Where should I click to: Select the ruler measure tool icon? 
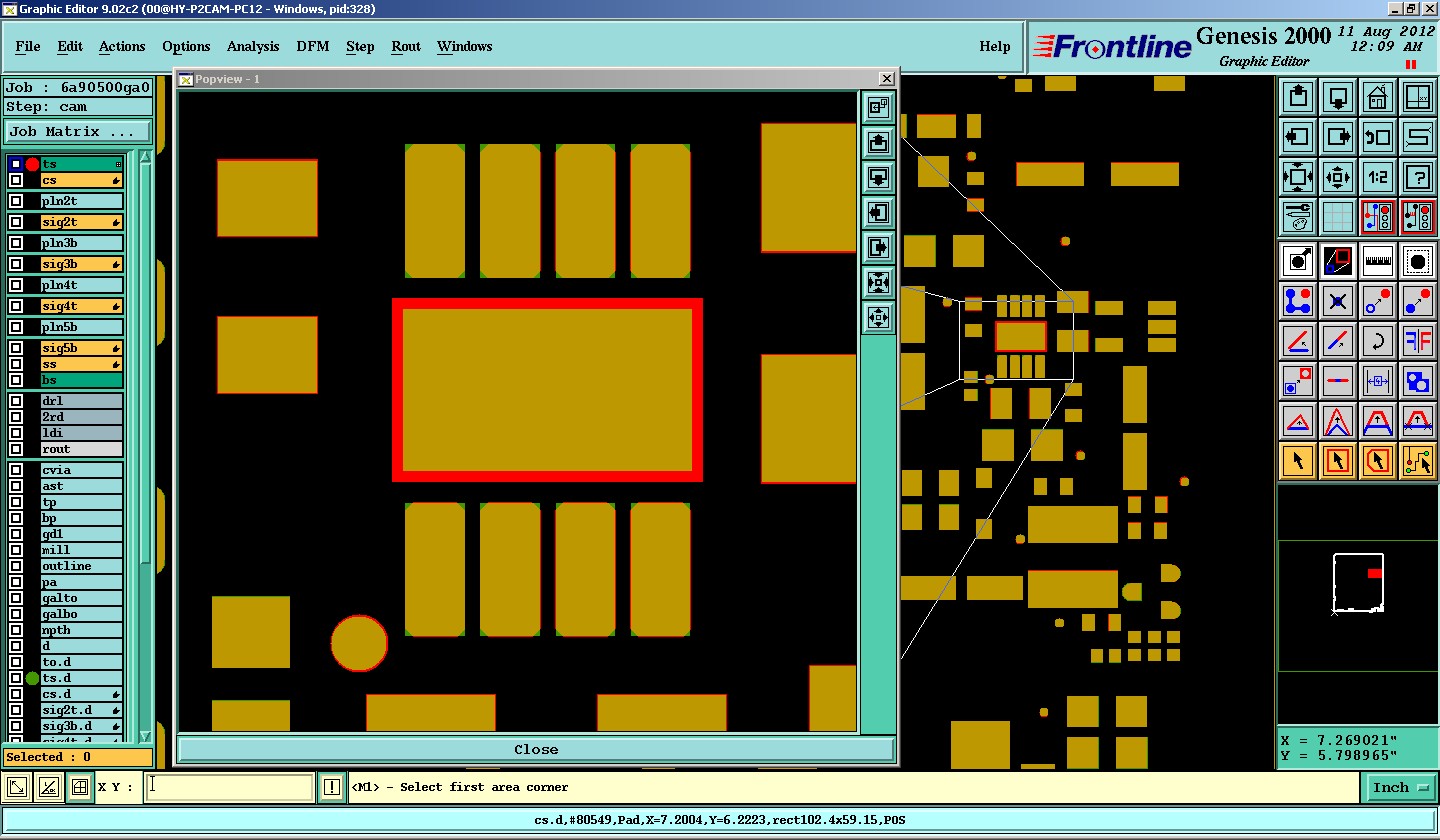click(x=1378, y=261)
